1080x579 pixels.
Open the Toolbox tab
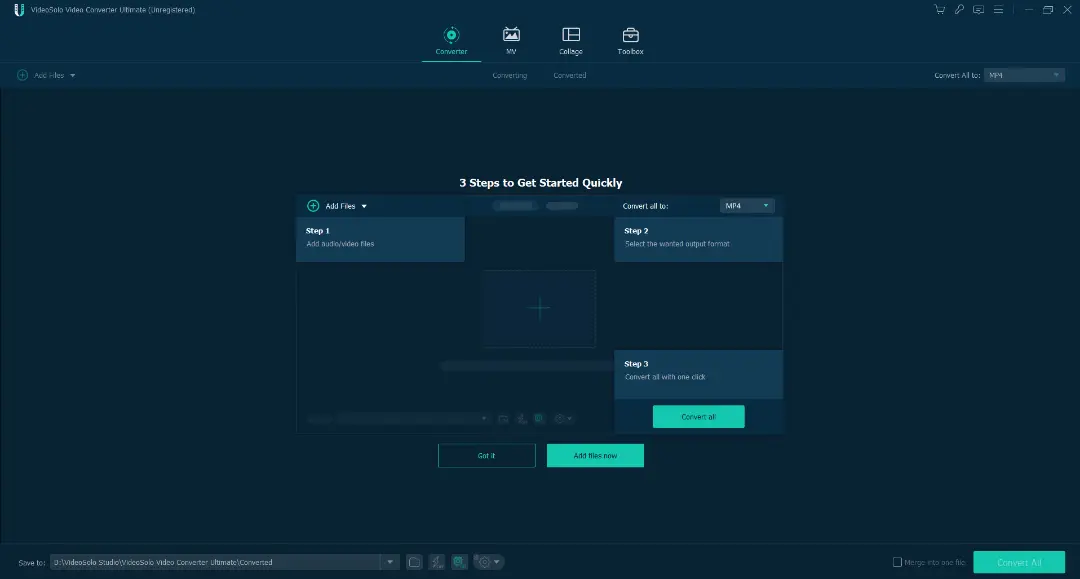[630, 41]
